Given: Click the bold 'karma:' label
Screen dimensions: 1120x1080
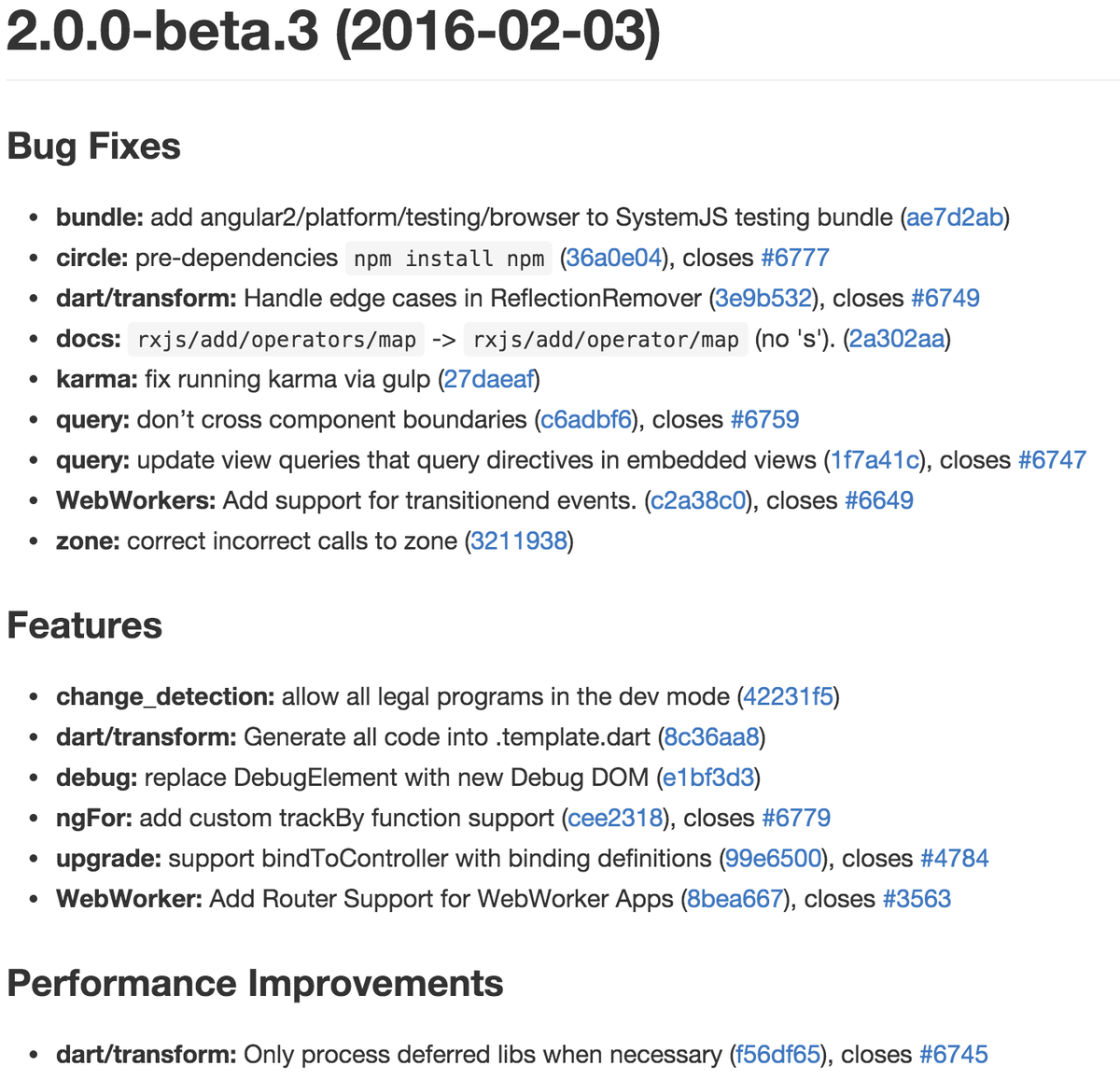Looking at the screenshot, I should click(97, 379).
